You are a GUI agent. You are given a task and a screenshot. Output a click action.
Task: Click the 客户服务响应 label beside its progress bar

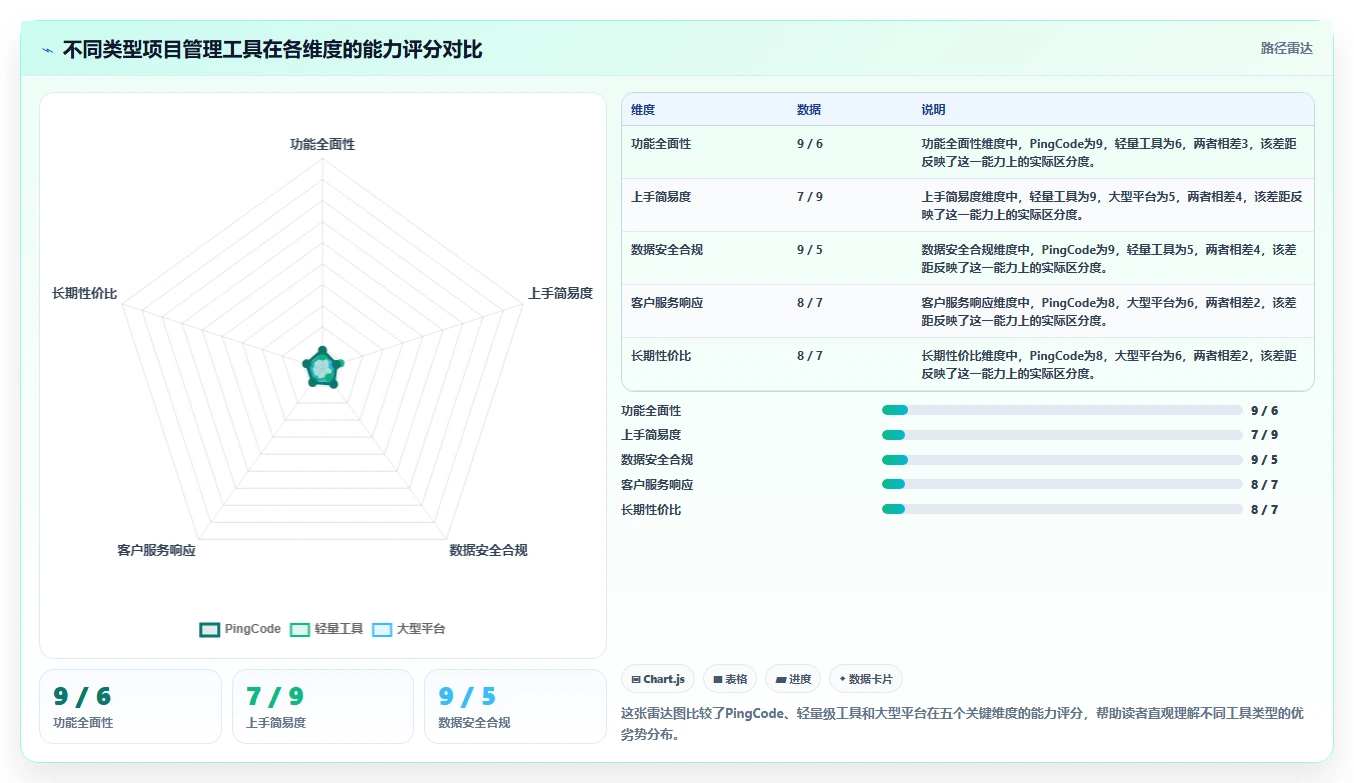click(657, 485)
